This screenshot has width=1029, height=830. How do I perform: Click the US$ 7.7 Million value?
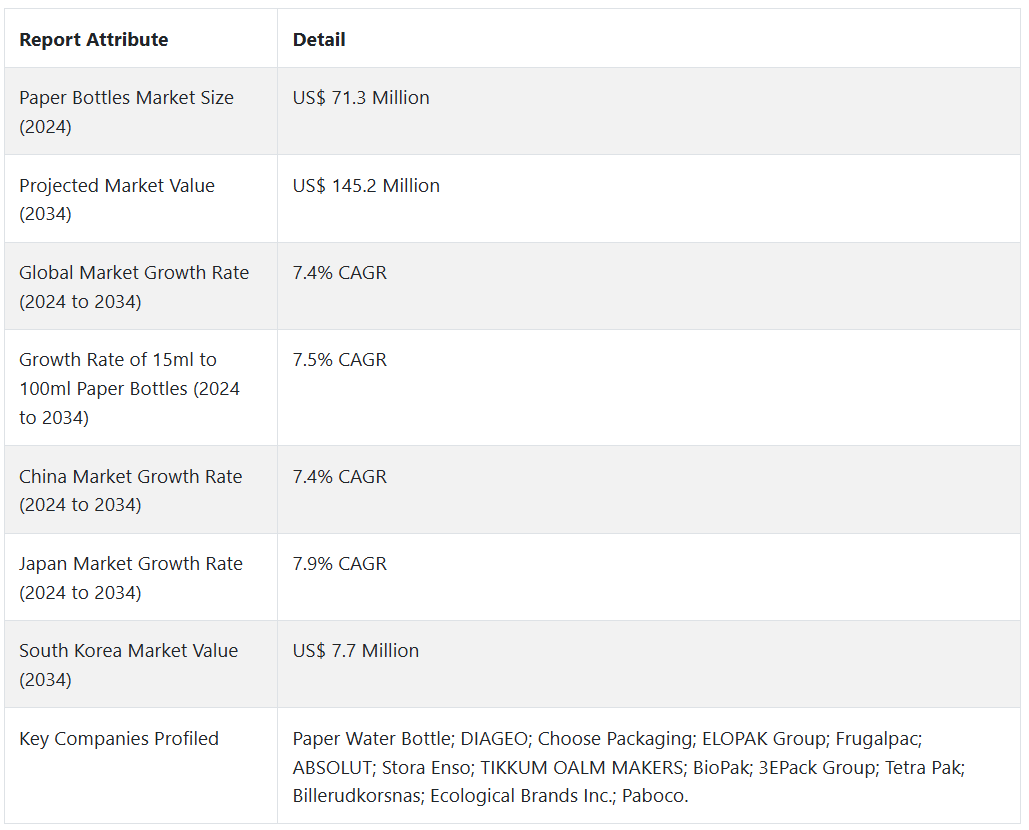point(355,651)
